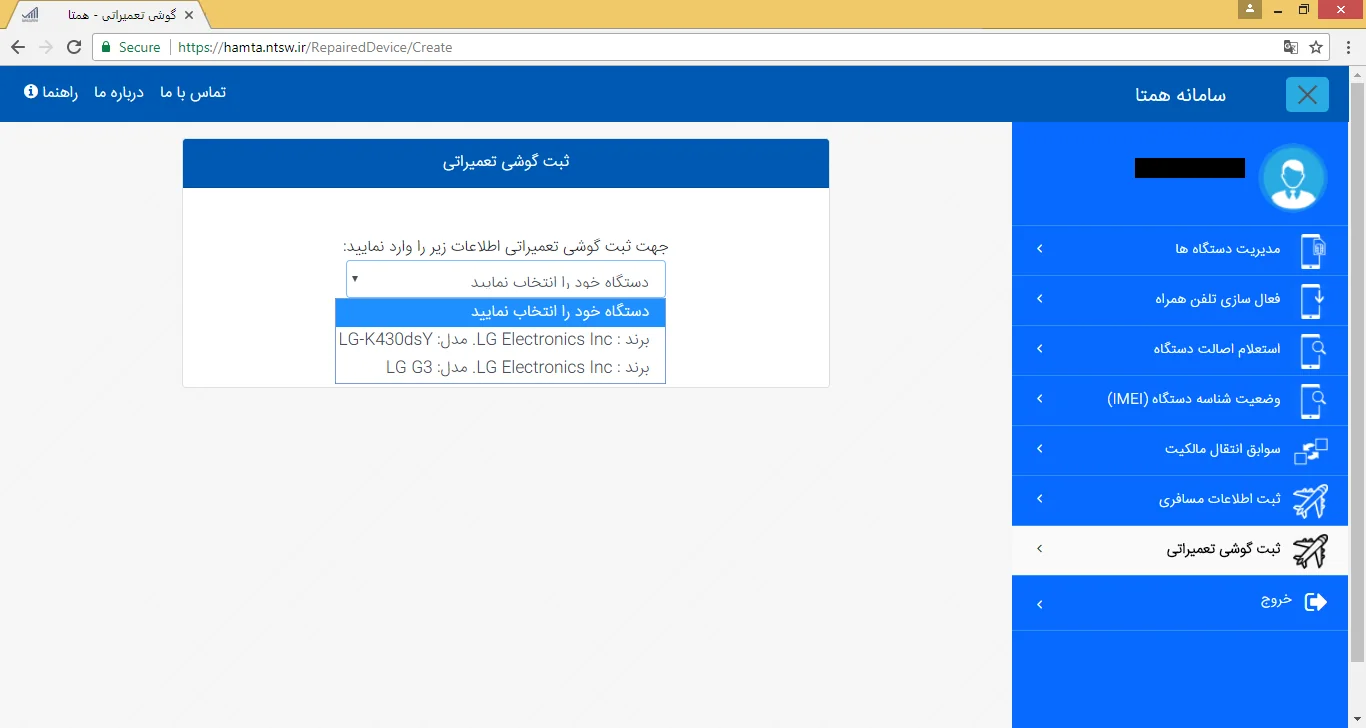Select the mobile phone activation icon
Screen dimensions: 1366x728
pos(1313,300)
